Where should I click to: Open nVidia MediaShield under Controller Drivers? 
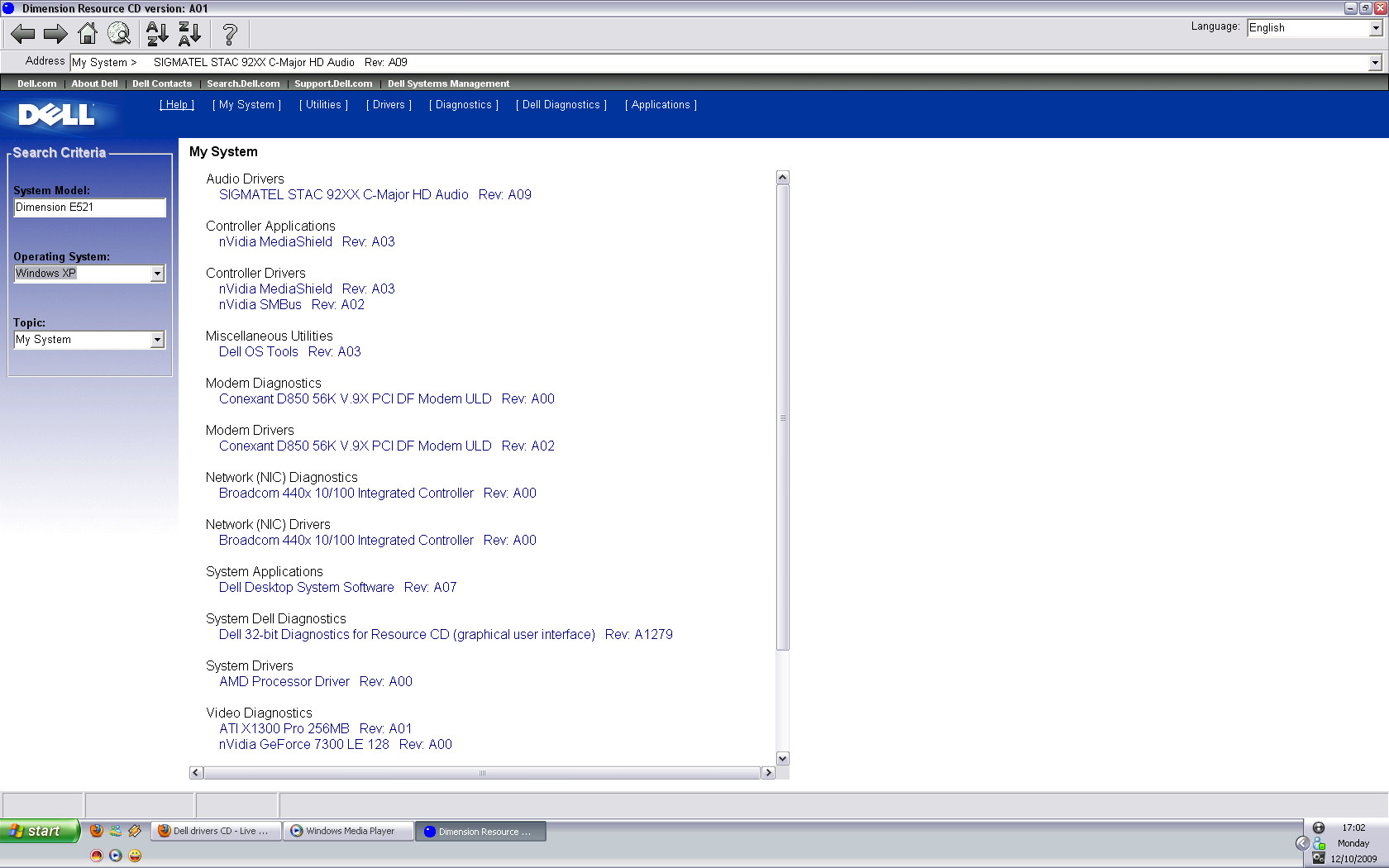307,289
